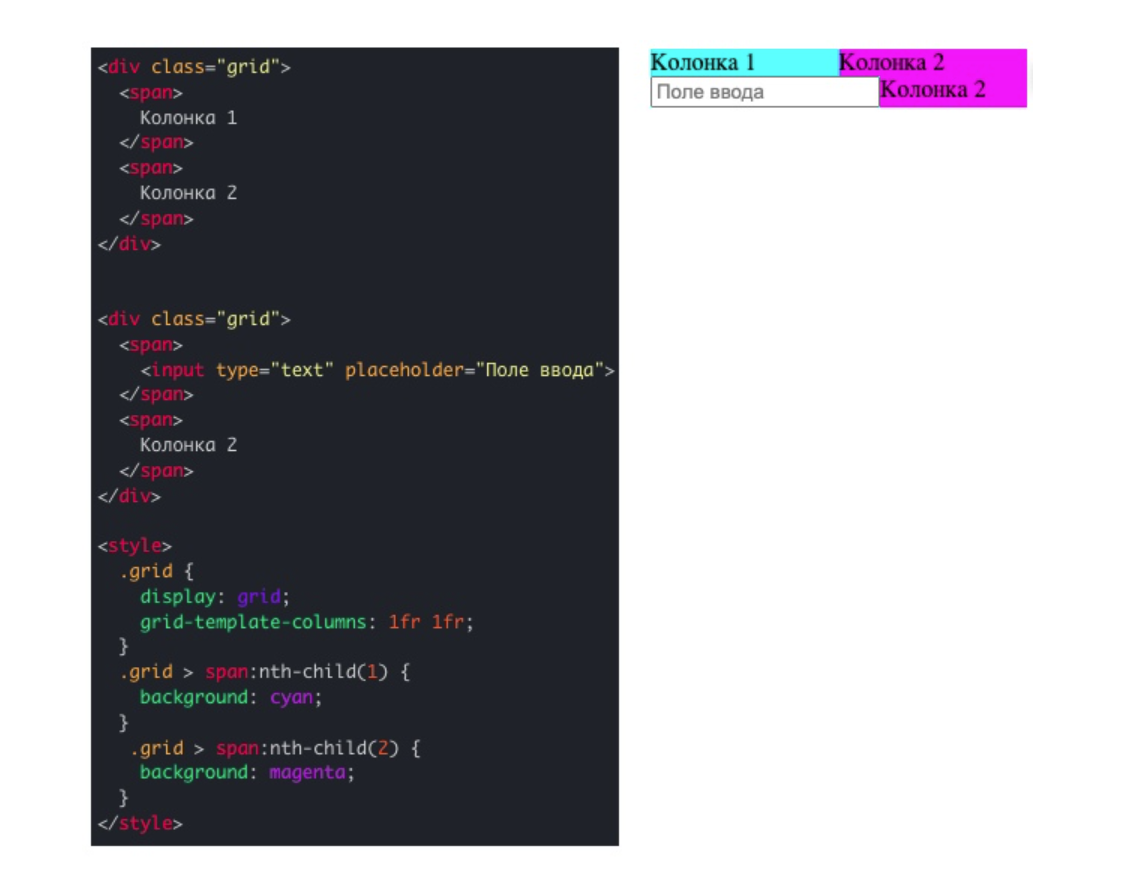Screen dimensions: 1140x895
Task: Click the closing </style> tag in code
Action: click(140, 823)
